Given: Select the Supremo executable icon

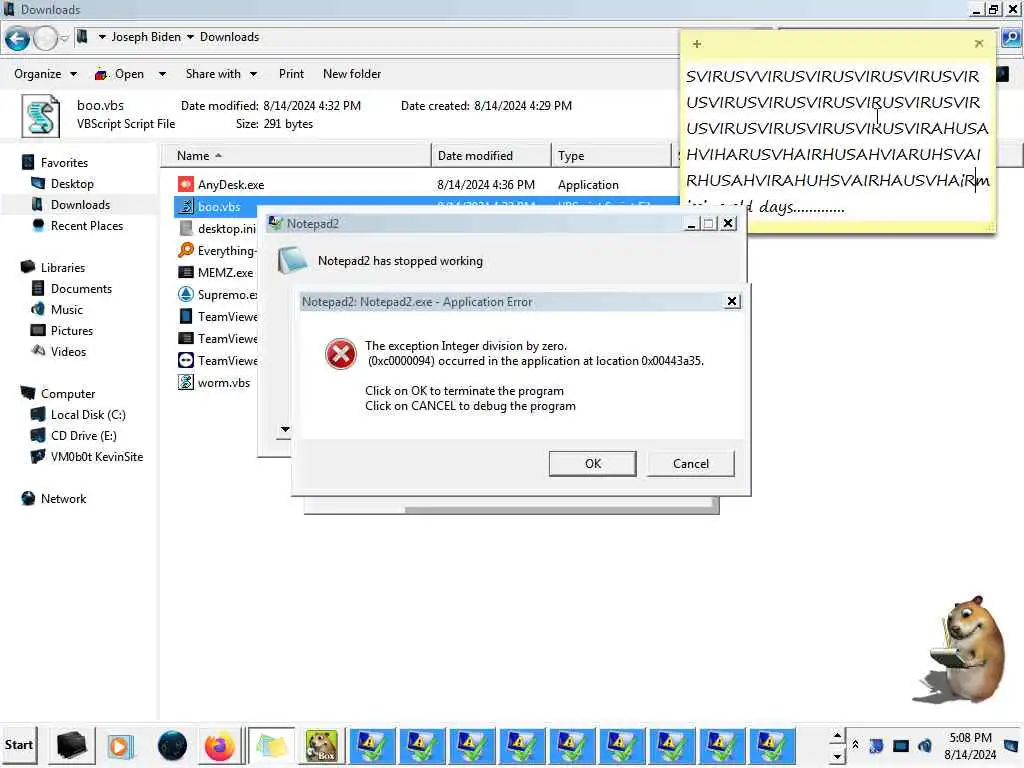Looking at the screenshot, I should coord(186,294).
